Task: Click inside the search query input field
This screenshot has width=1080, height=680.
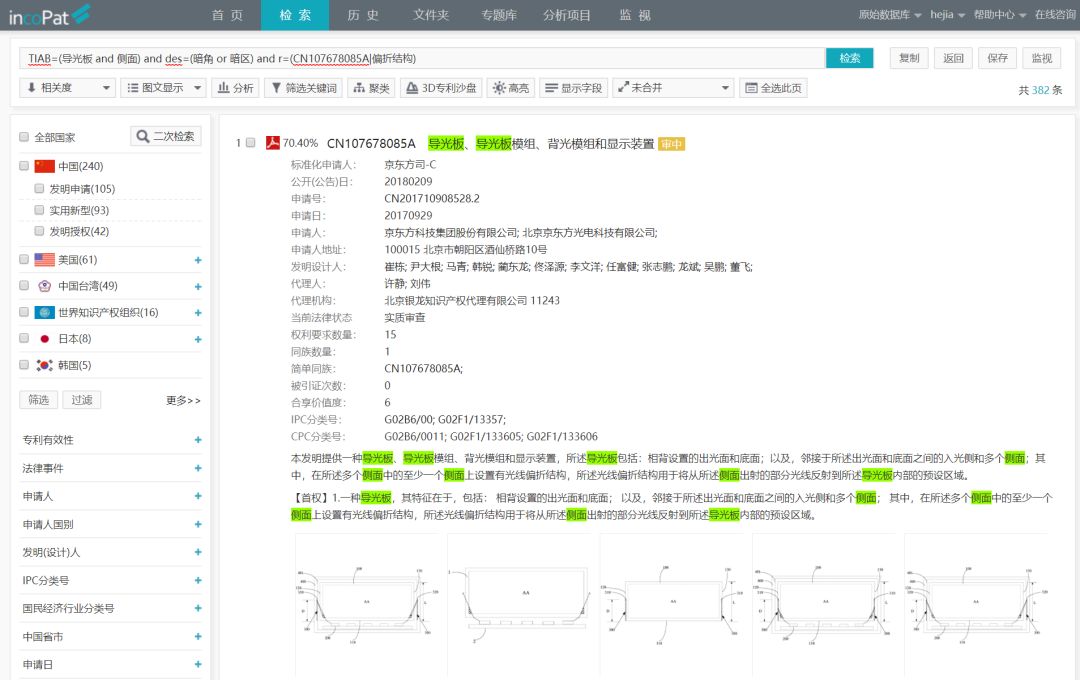Action: 400,59
